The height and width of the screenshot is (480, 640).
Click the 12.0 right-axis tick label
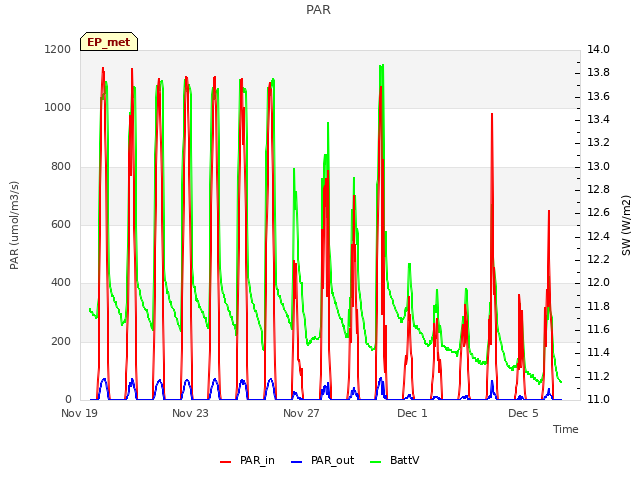click(x=598, y=283)
